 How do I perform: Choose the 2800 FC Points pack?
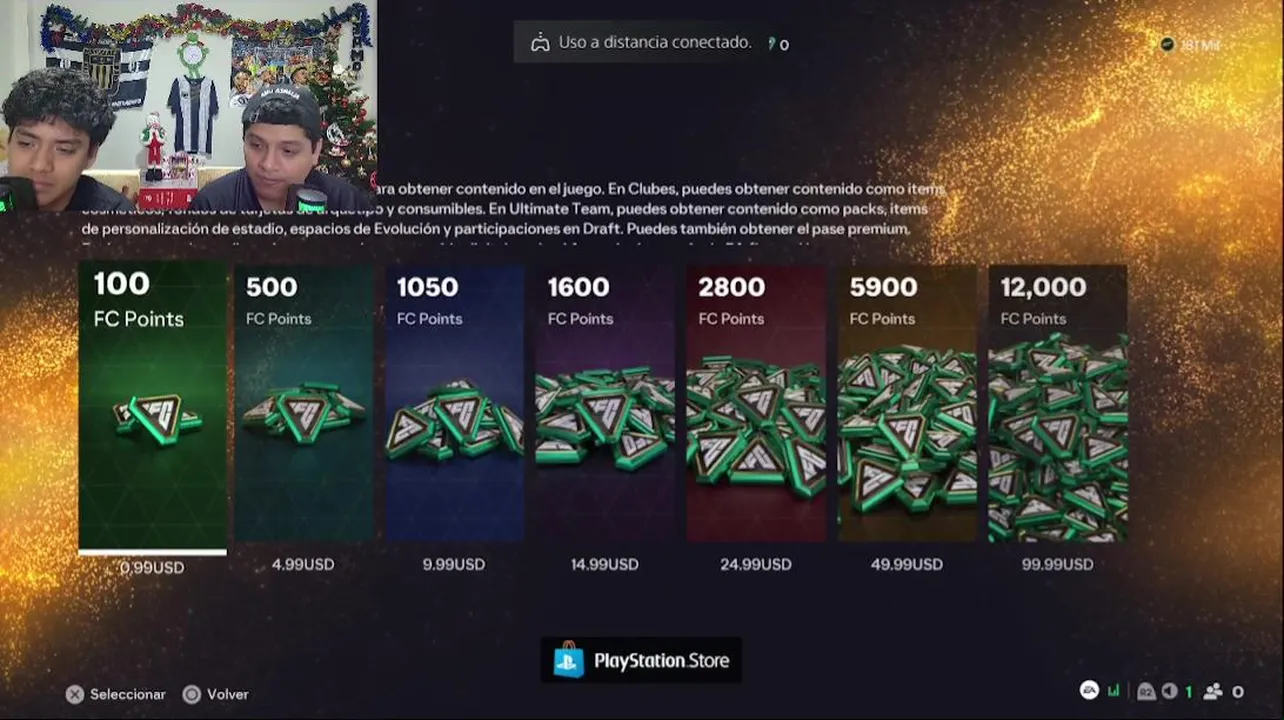pos(756,403)
